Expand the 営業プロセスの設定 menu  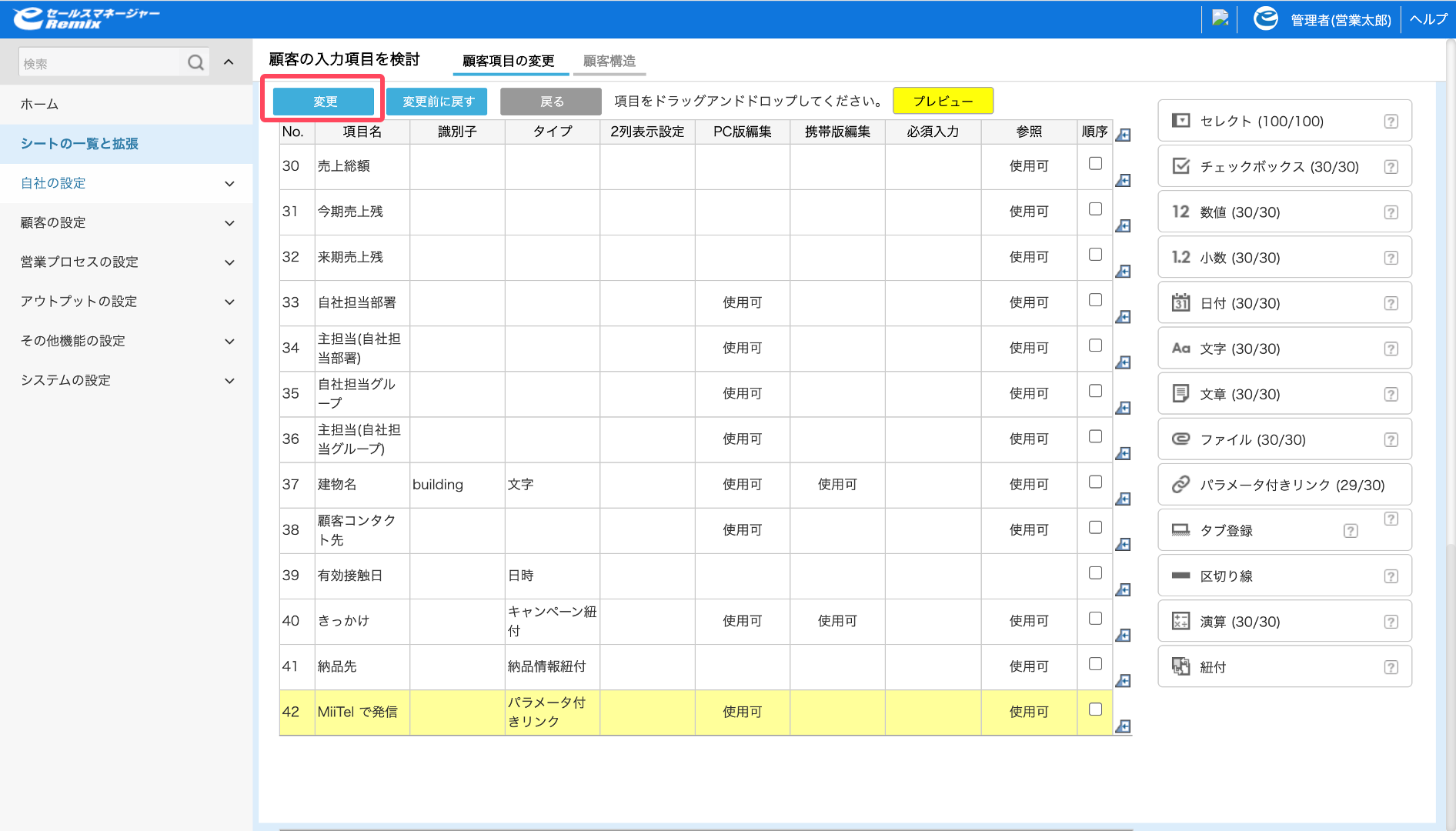click(x=126, y=262)
